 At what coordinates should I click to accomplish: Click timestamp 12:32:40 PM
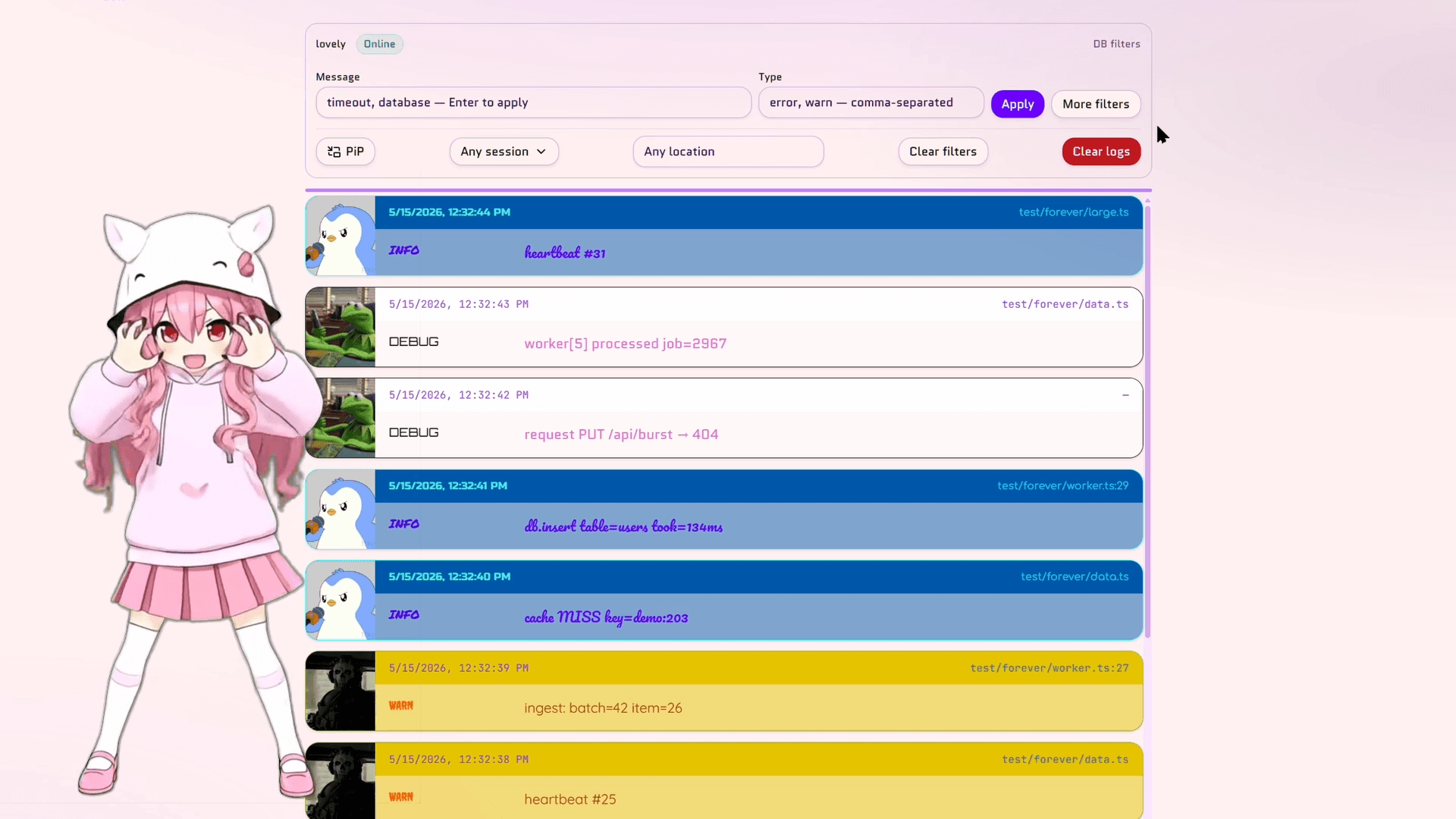tap(449, 576)
